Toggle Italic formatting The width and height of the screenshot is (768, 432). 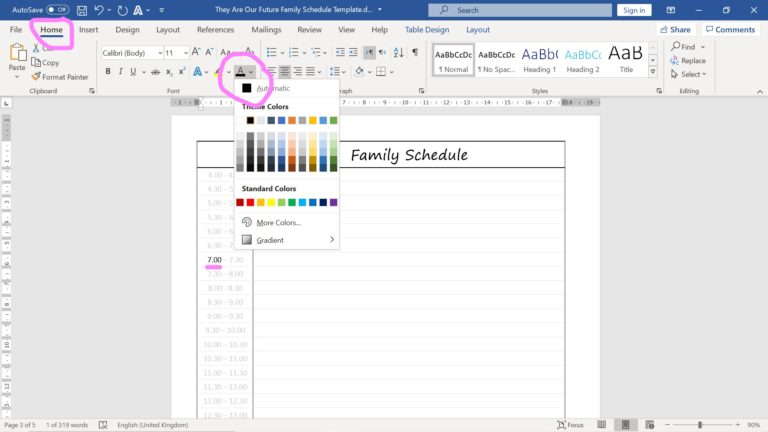click(121, 72)
